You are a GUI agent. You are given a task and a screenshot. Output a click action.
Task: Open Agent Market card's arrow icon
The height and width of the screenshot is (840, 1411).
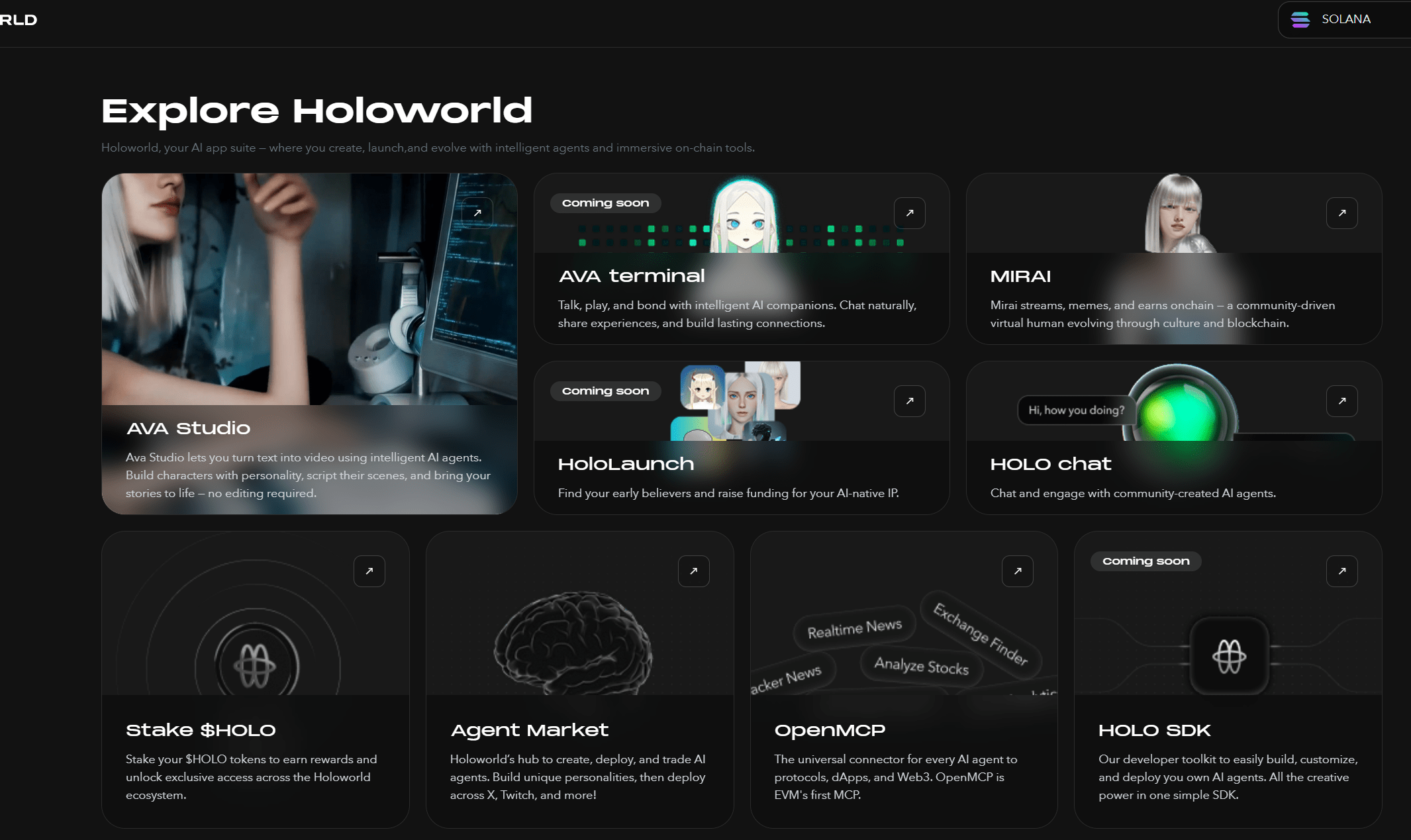pyautogui.click(x=693, y=571)
